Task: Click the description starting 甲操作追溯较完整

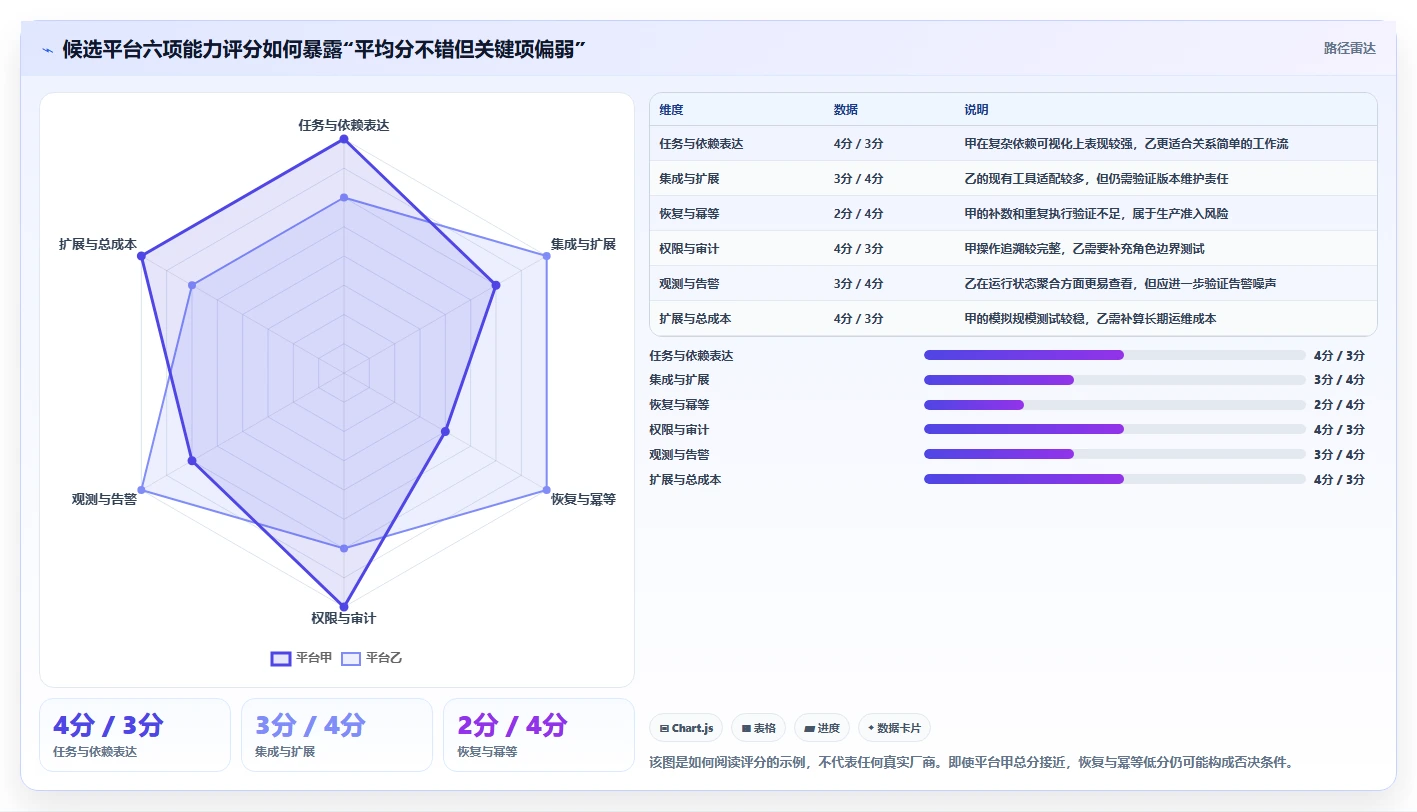Action: point(1084,249)
